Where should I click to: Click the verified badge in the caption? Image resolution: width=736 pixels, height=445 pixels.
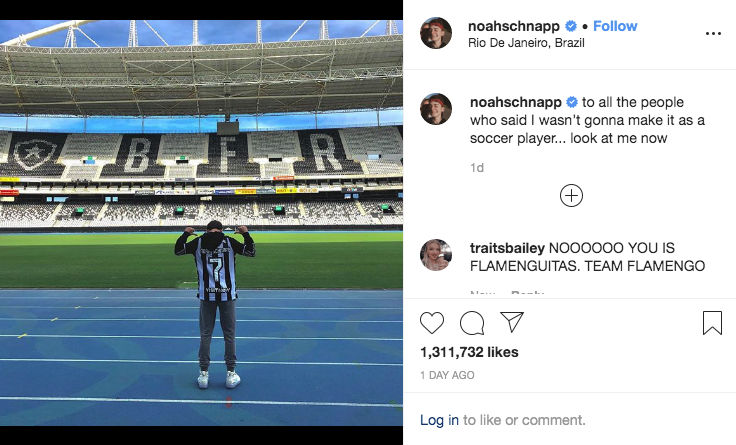click(x=572, y=102)
